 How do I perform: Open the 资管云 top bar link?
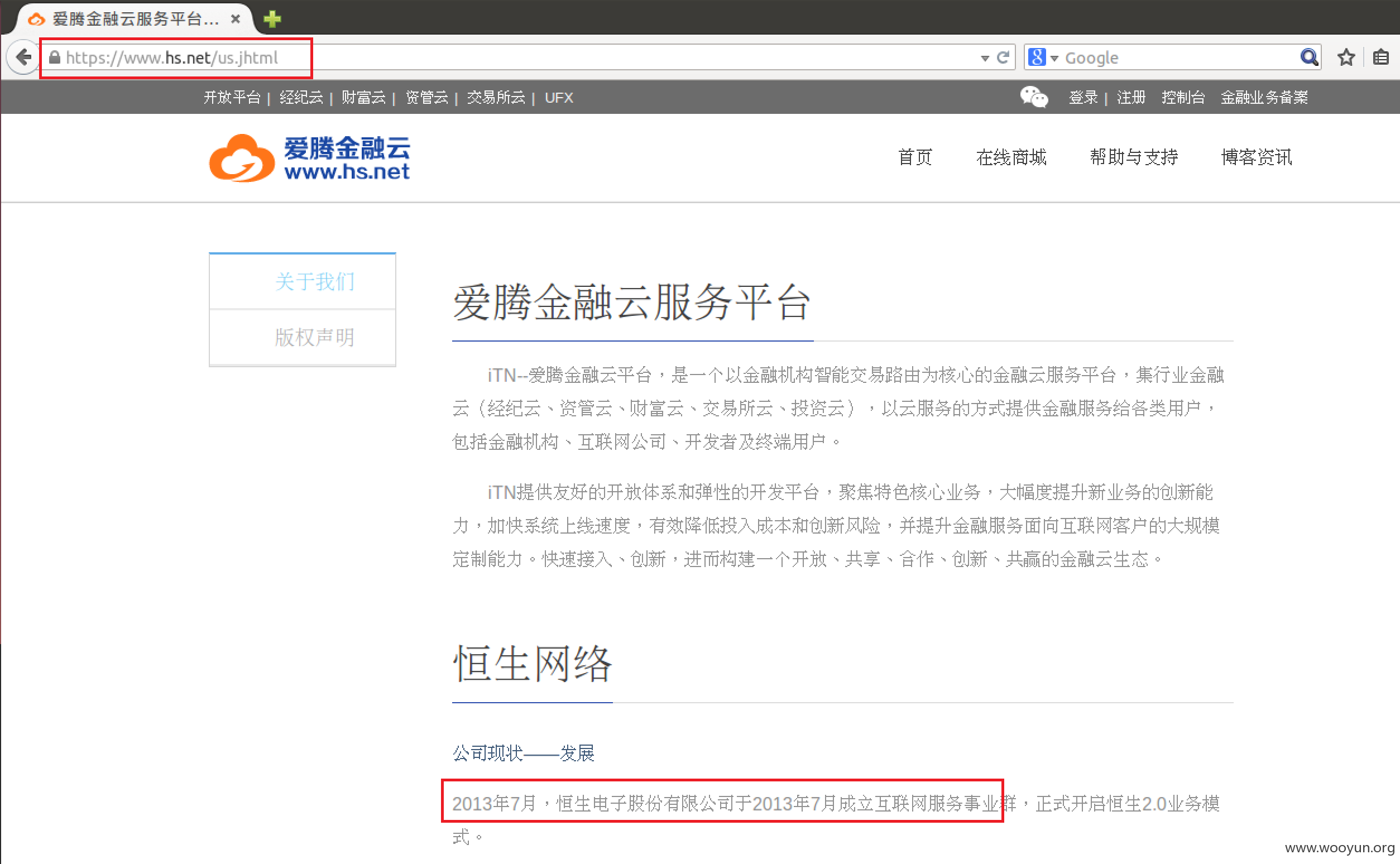426,98
